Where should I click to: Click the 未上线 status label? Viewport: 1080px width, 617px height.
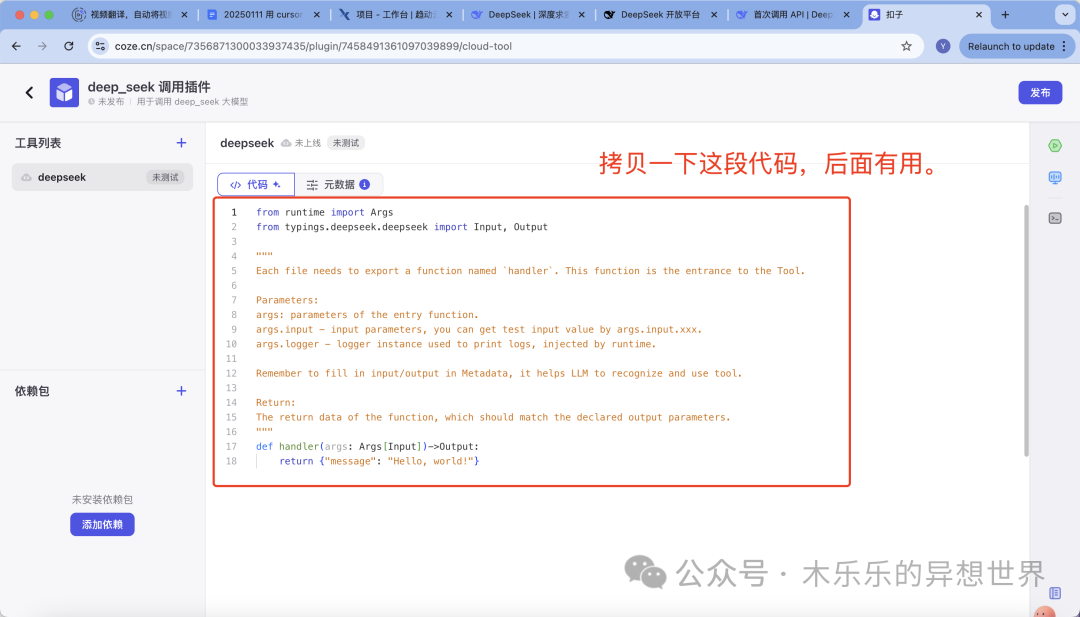click(x=308, y=143)
